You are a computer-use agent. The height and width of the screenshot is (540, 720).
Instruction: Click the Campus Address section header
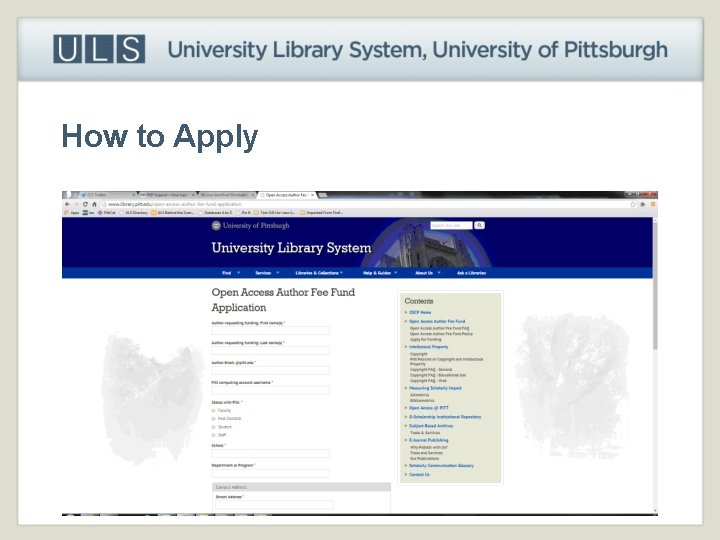tap(301, 487)
